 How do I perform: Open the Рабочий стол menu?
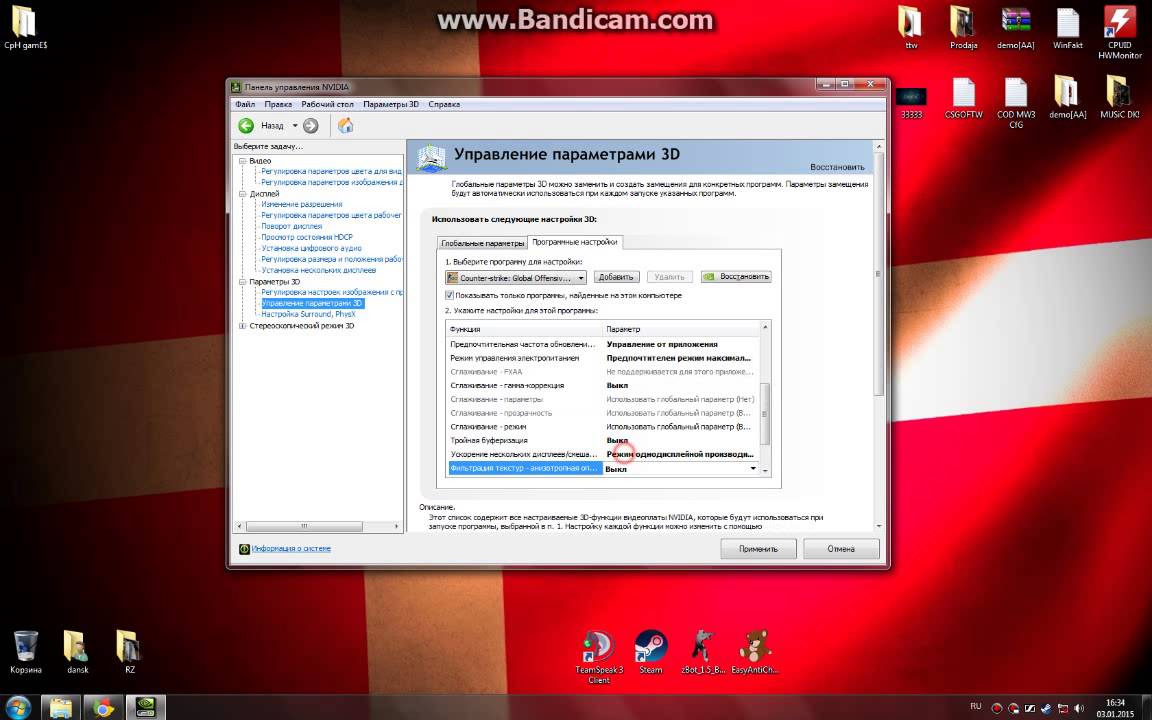pyautogui.click(x=327, y=104)
